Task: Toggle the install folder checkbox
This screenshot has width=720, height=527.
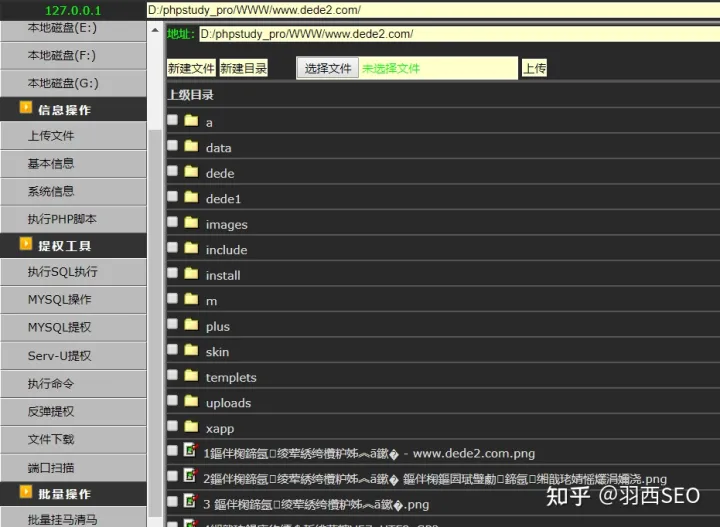Action: point(172,273)
